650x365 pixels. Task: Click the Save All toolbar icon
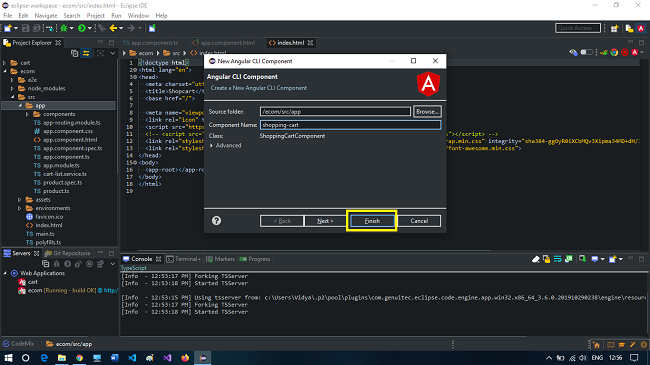tap(36, 28)
